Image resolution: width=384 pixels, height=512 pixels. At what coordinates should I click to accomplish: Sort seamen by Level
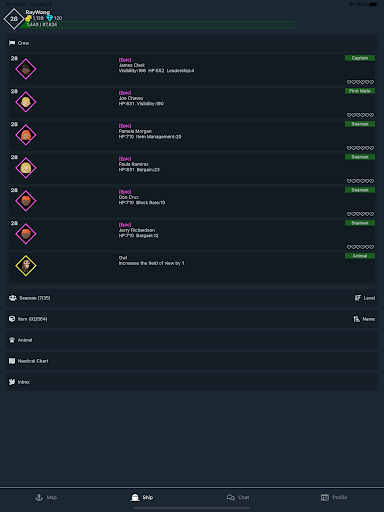(365, 298)
